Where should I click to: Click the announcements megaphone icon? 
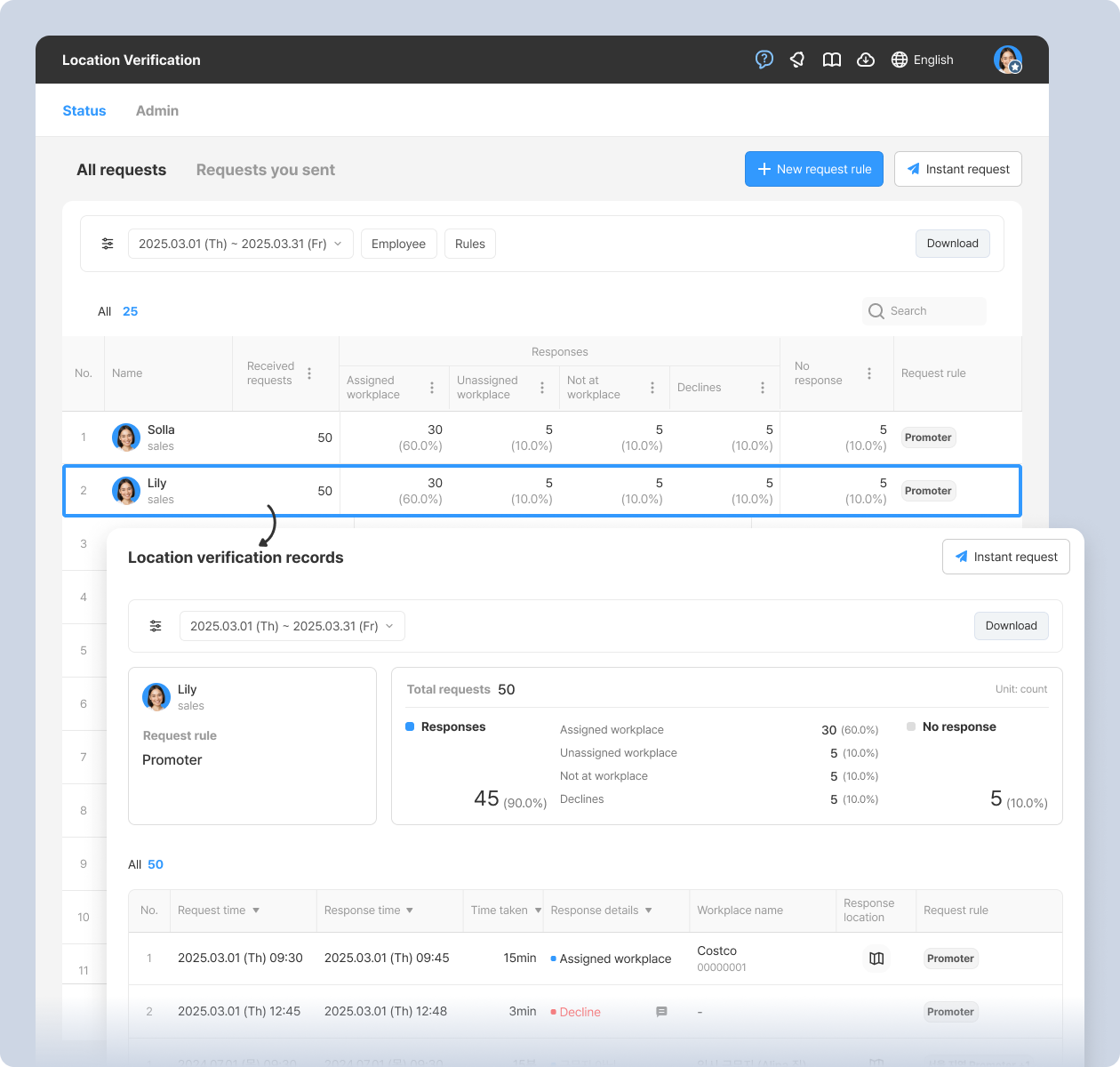[x=797, y=60]
